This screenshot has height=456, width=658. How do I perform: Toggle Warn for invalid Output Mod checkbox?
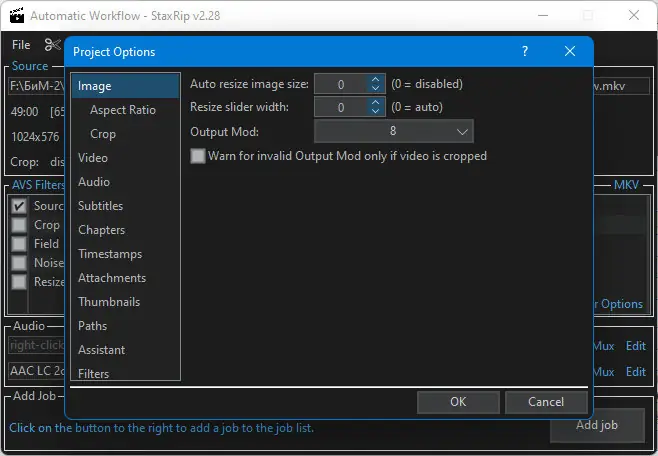198,156
